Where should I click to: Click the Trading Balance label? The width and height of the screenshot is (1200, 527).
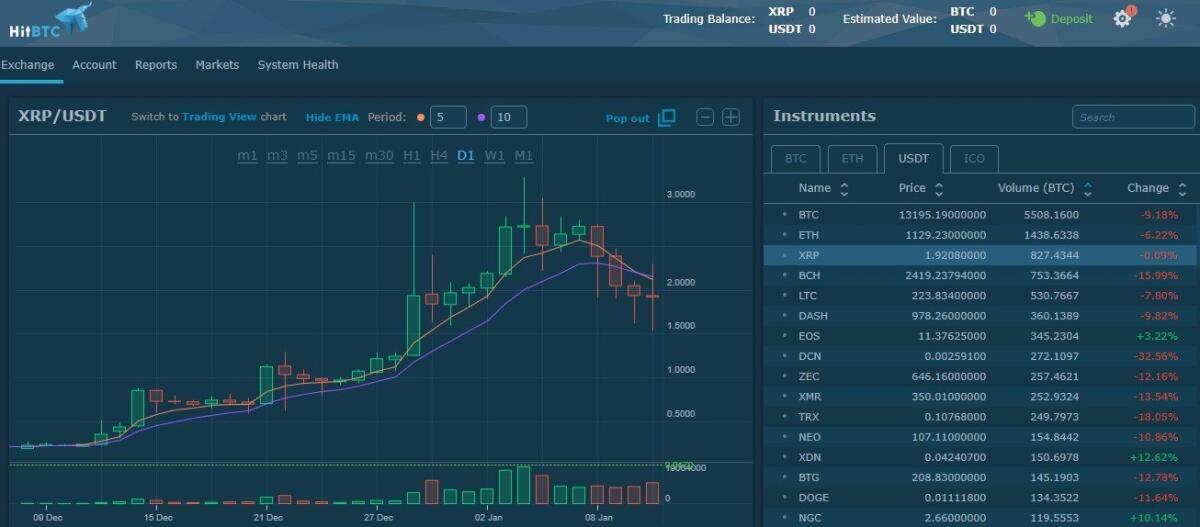click(709, 19)
